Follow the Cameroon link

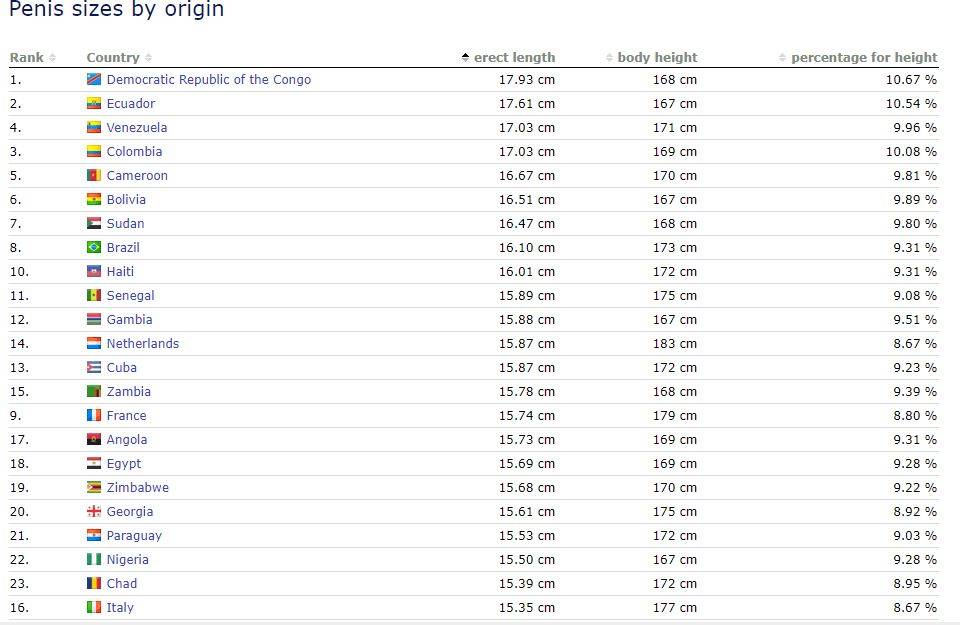[x=137, y=176]
